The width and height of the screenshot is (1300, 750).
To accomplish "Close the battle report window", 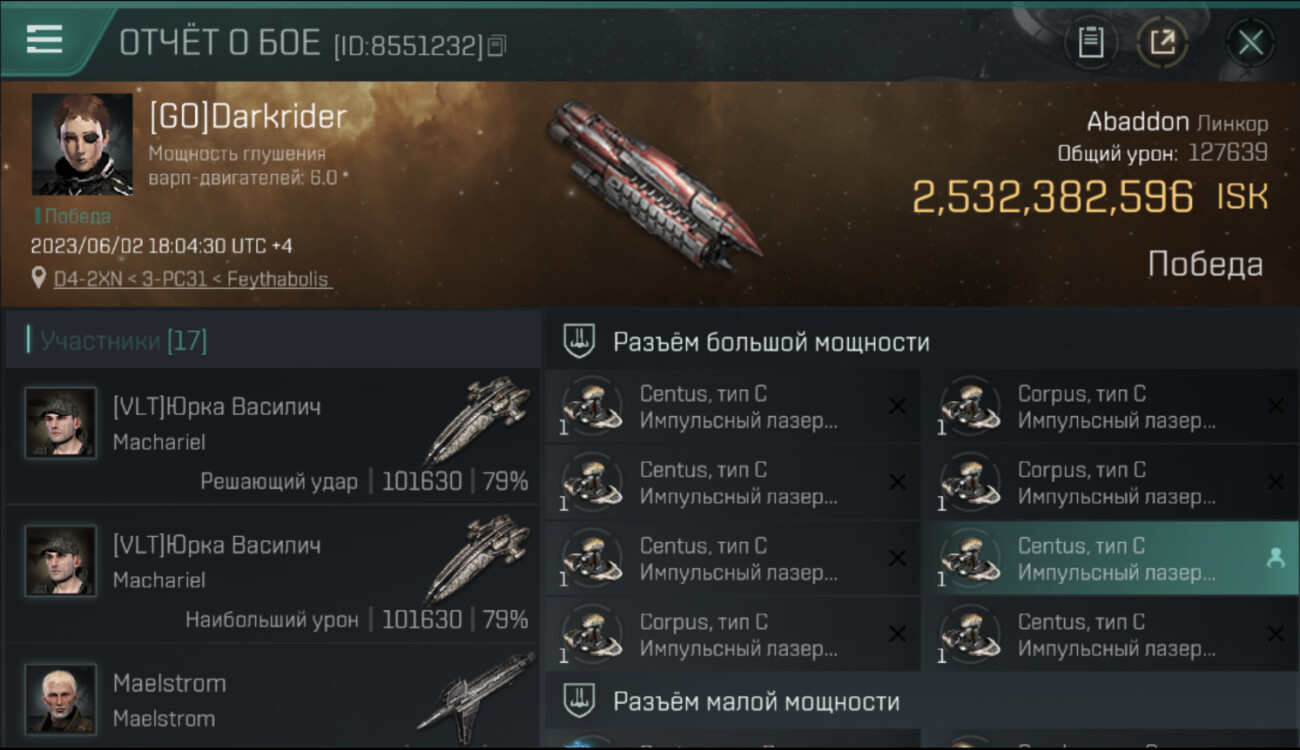I will [x=1250, y=42].
